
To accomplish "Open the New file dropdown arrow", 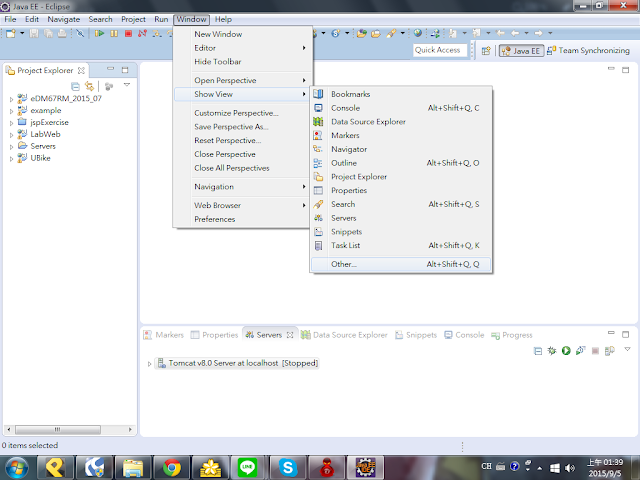I will [22, 33].
